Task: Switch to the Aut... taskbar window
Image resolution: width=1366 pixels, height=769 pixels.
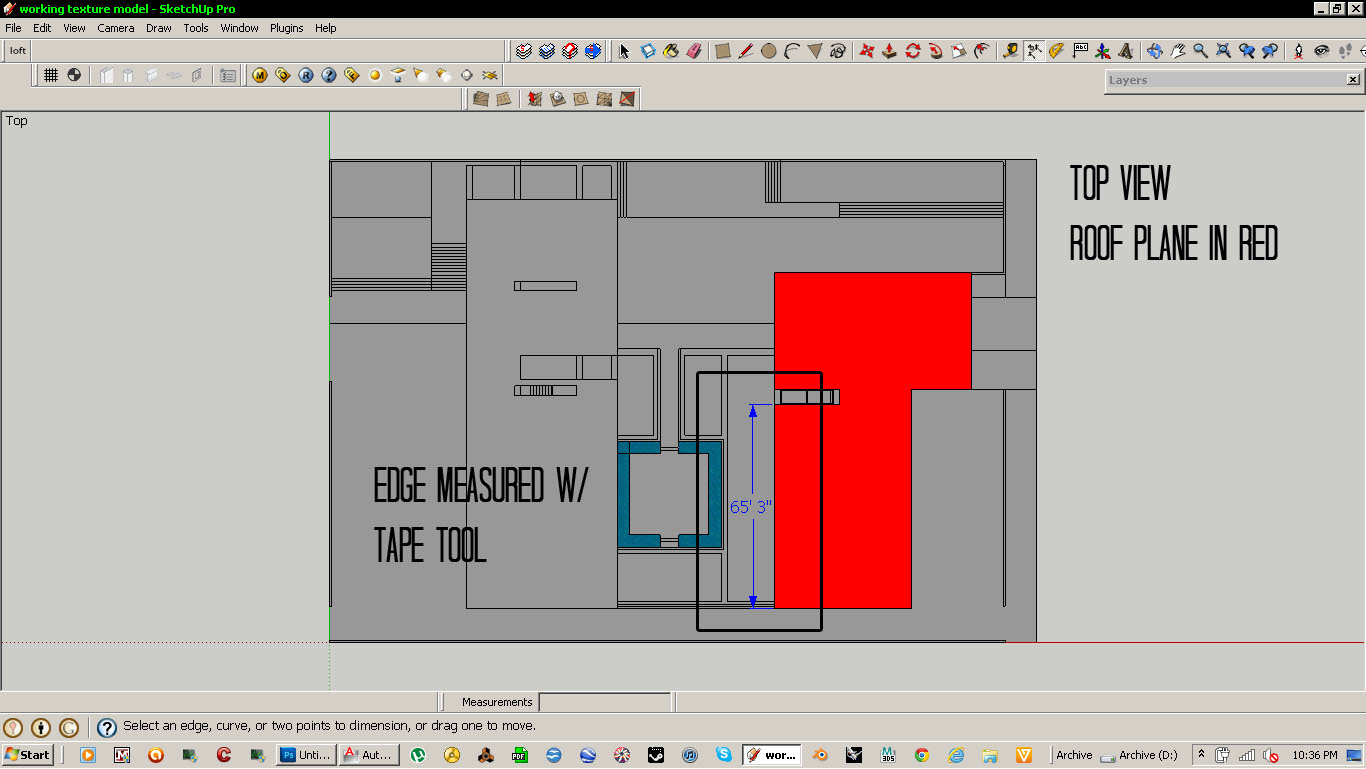Action: pyautogui.click(x=369, y=755)
